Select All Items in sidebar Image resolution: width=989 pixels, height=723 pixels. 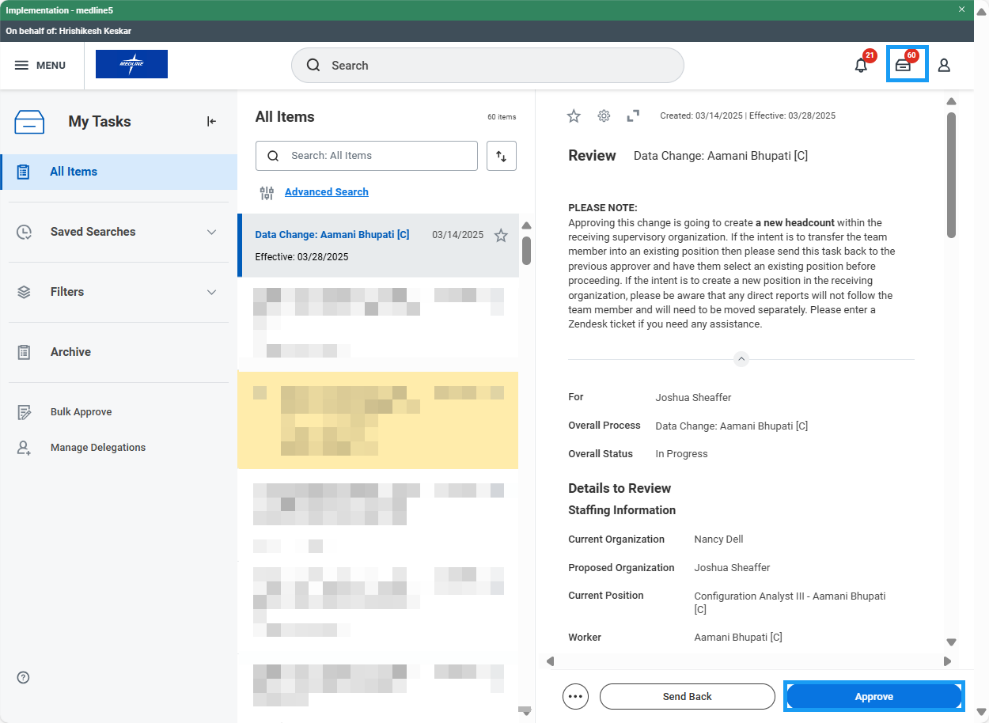[x=74, y=172]
